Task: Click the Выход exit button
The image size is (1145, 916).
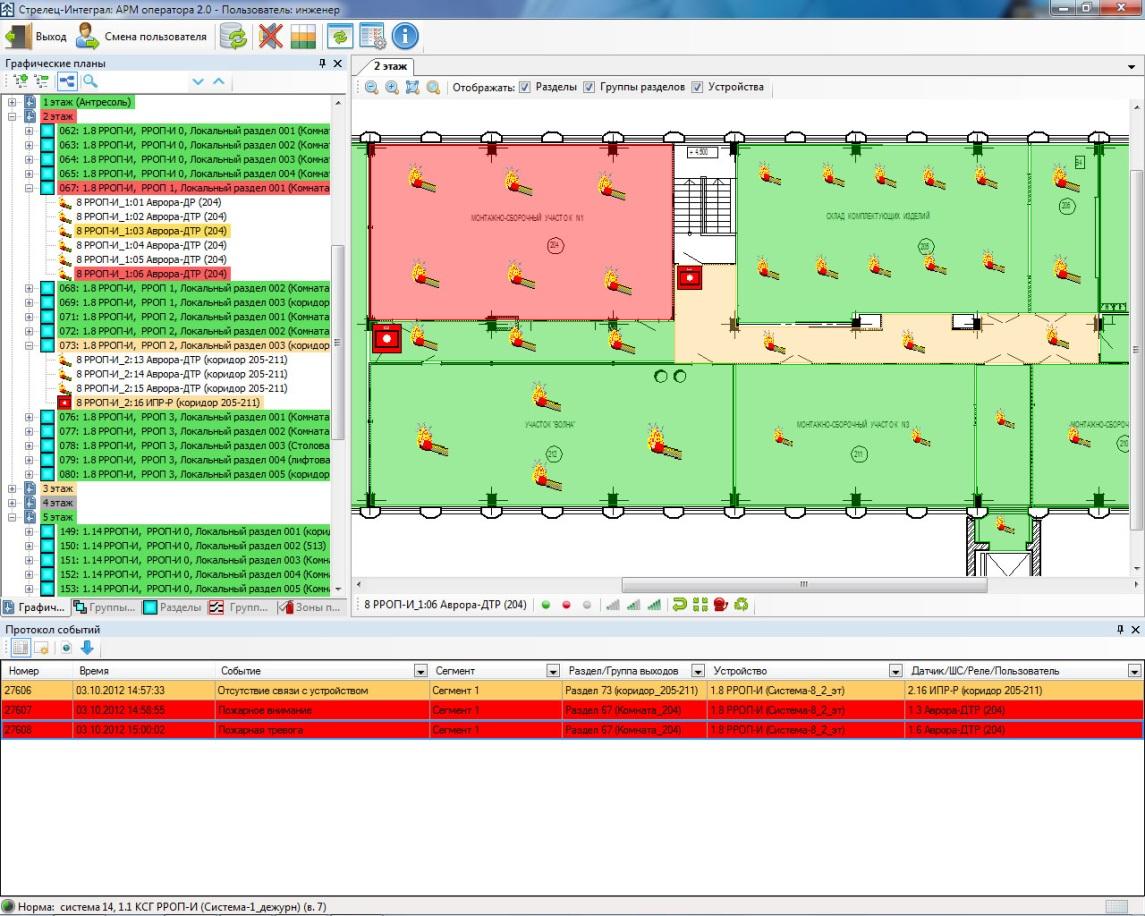Action: (37, 37)
